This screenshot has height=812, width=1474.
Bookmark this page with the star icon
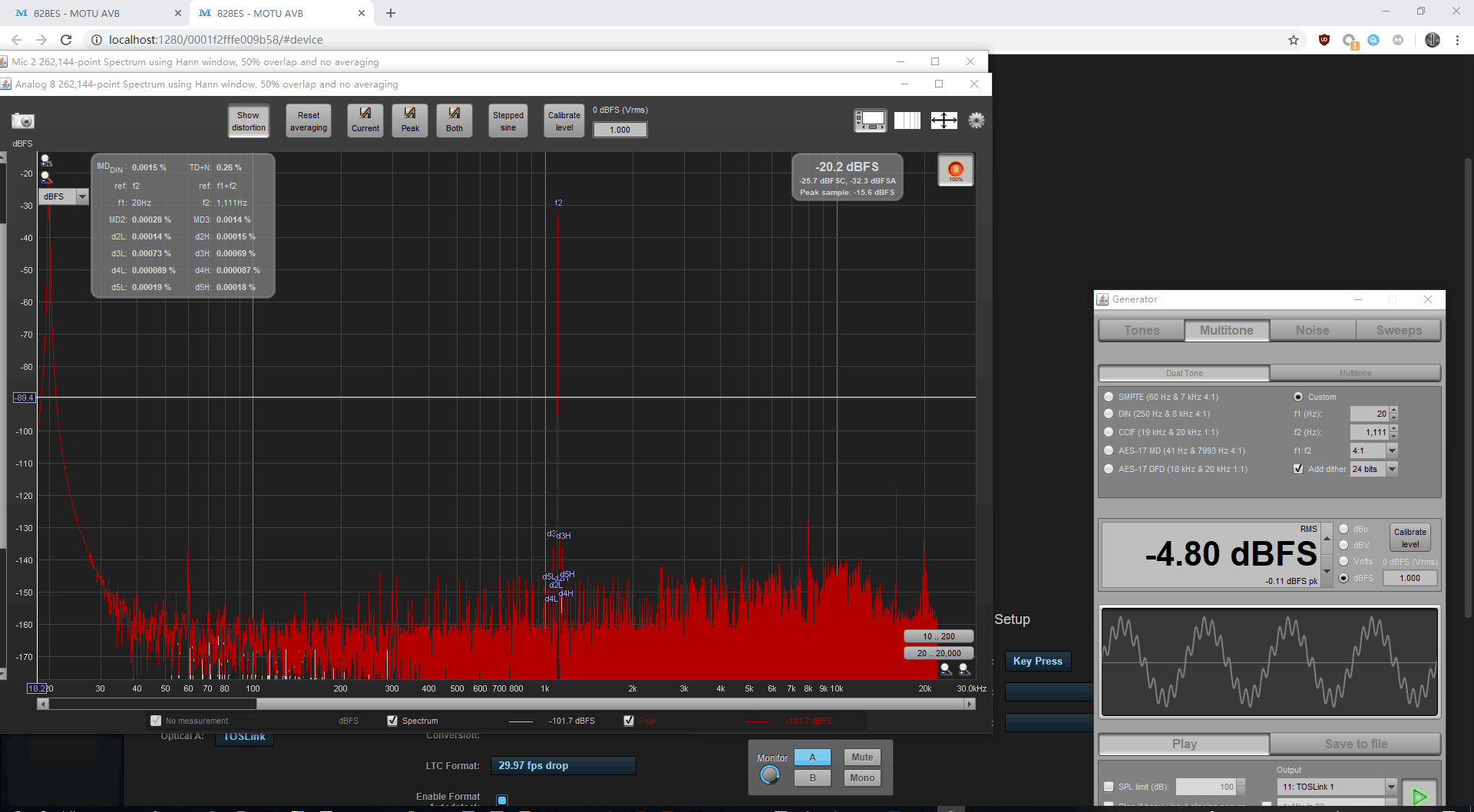[1294, 40]
